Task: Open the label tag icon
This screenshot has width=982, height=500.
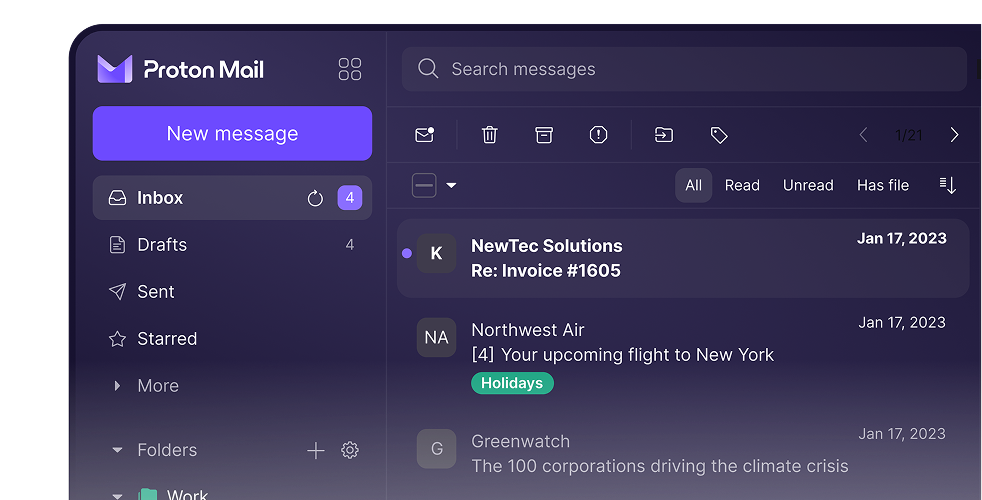Action: tap(718, 135)
